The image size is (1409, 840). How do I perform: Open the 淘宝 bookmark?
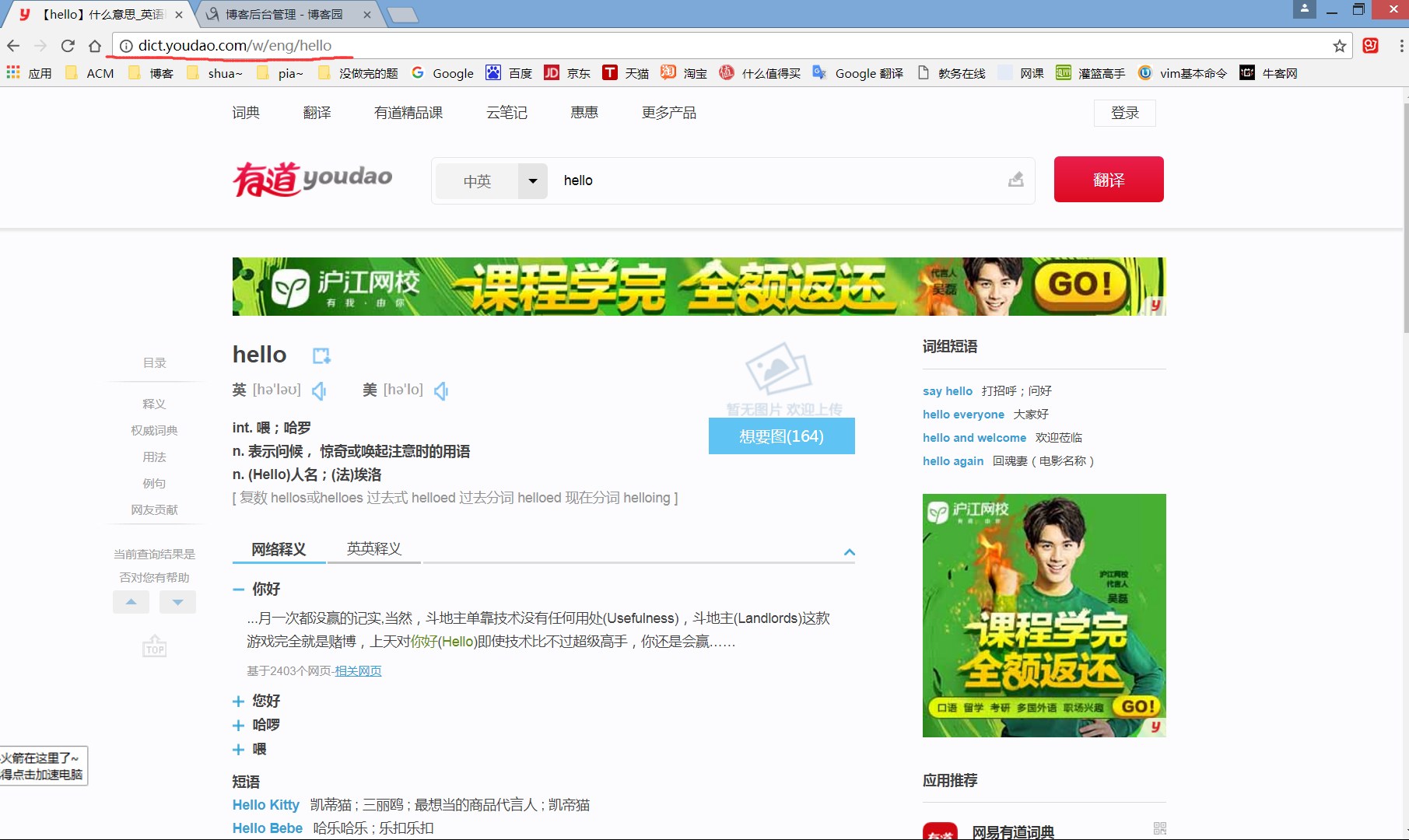(684, 73)
